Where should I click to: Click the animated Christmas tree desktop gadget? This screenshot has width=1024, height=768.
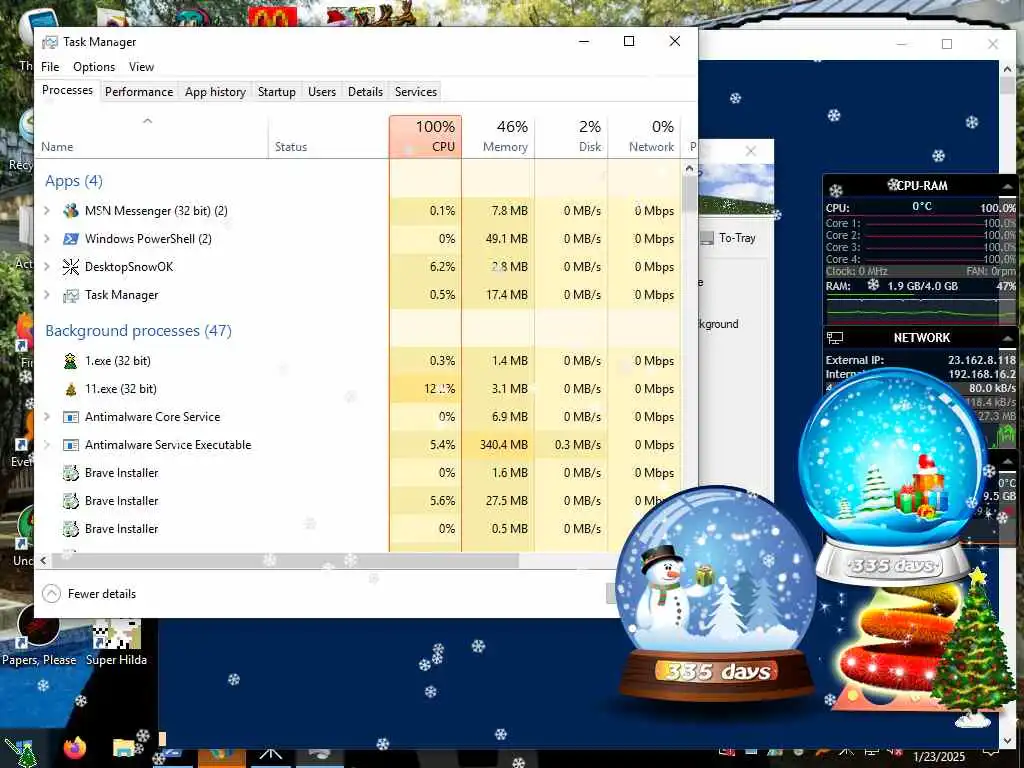pos(972,647)
